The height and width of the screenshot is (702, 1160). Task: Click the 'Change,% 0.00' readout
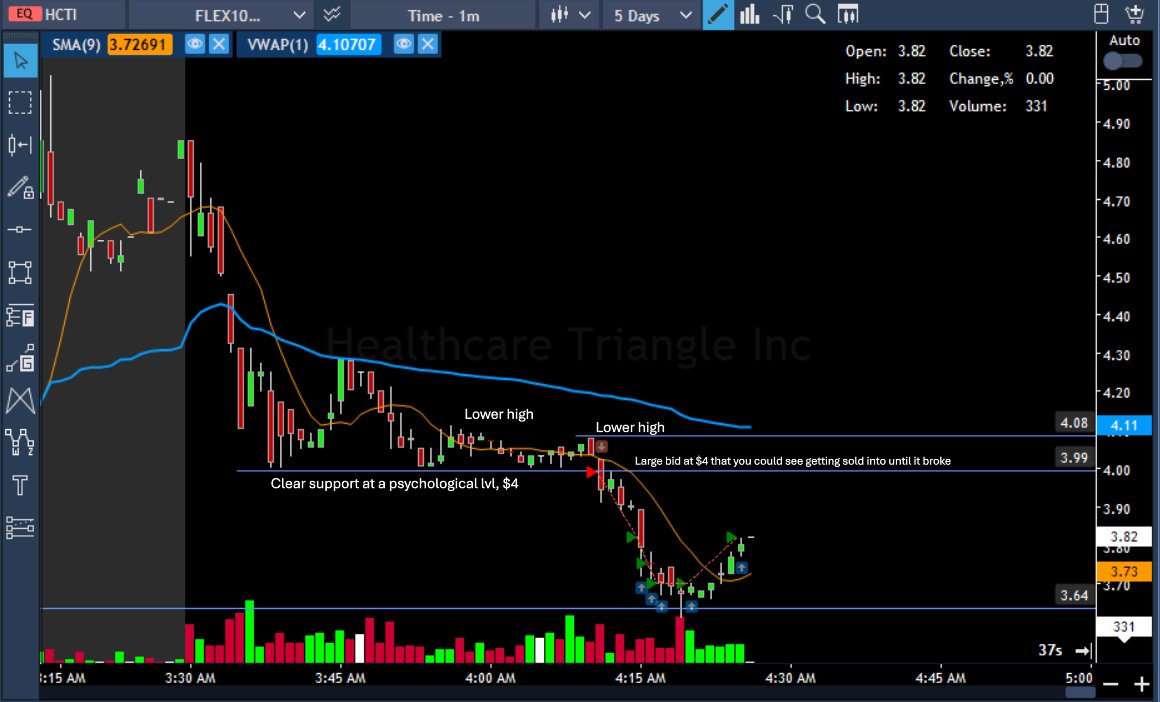pyautogui.click(x=1001, y=78)
